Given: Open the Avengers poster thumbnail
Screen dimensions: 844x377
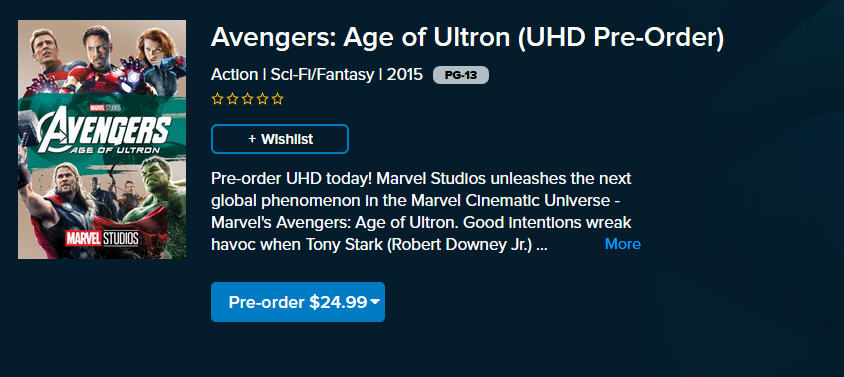Looking at the screenshot, I should pyautogui.click(x=102, y=139).
